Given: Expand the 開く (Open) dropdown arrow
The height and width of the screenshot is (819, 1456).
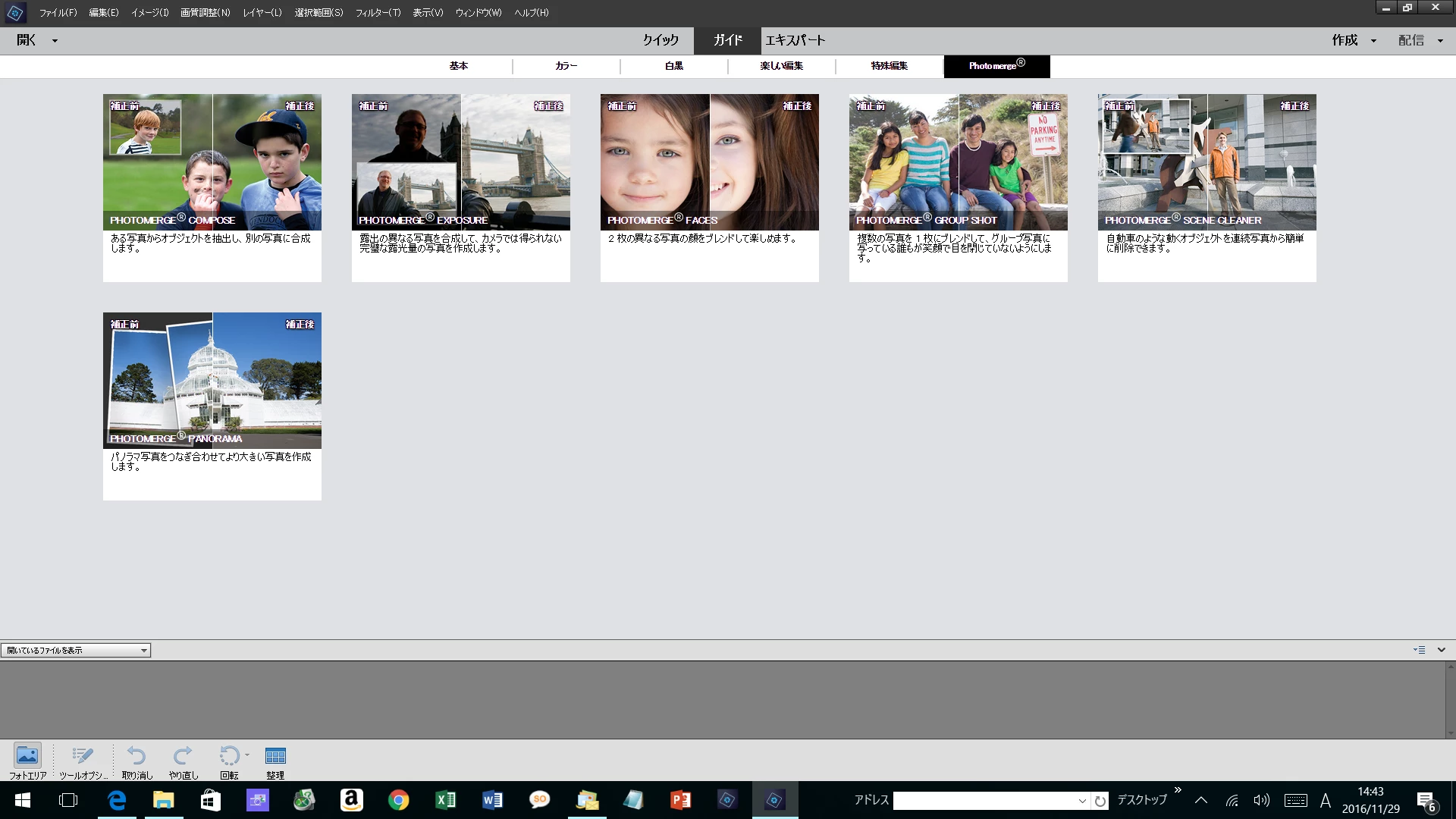Looking at the screenshot, I should pyautogui.click(x=55, y=41).
